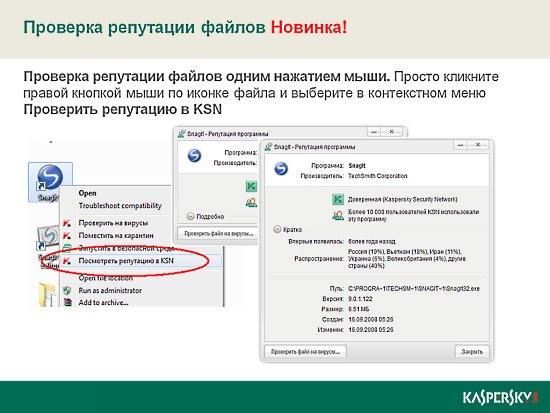Image resolution: width=550 pixels, height=413 pixels.
Task: Click green Kaspersky trusted icon in front window
Action: coord(338,199)
